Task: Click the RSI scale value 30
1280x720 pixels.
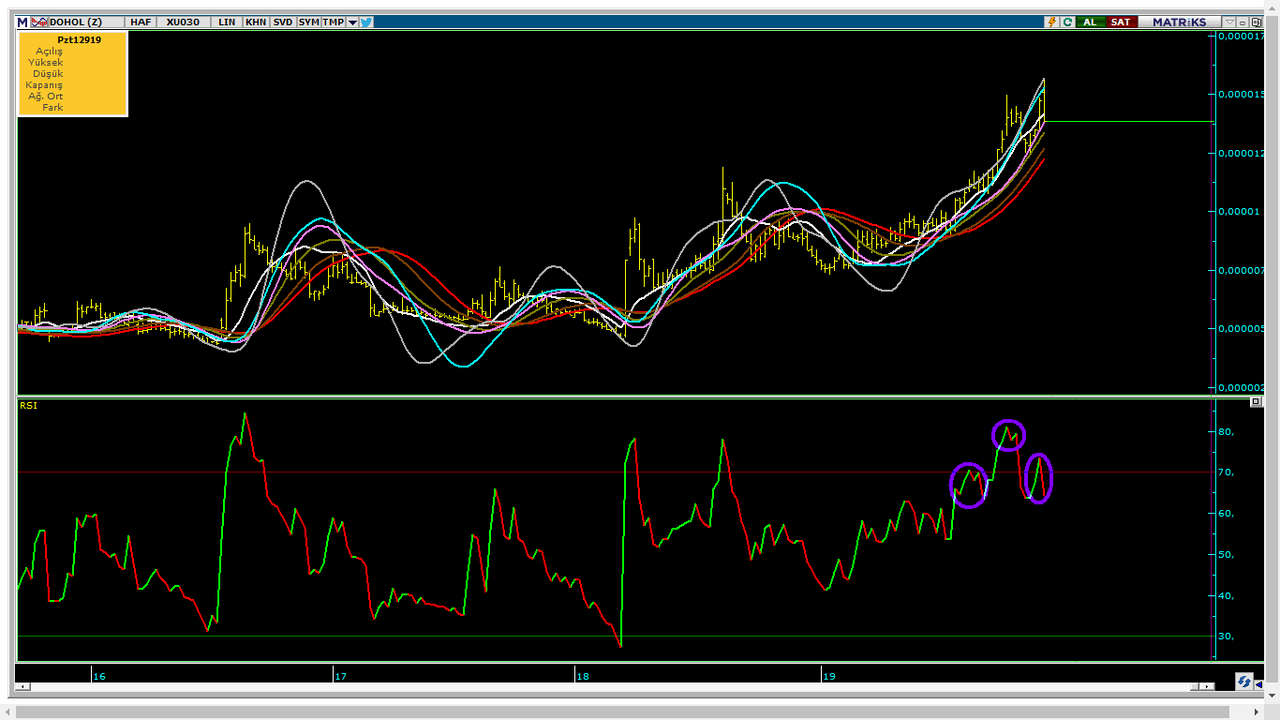Action: pyautogui.click(x=1226, y=636)
